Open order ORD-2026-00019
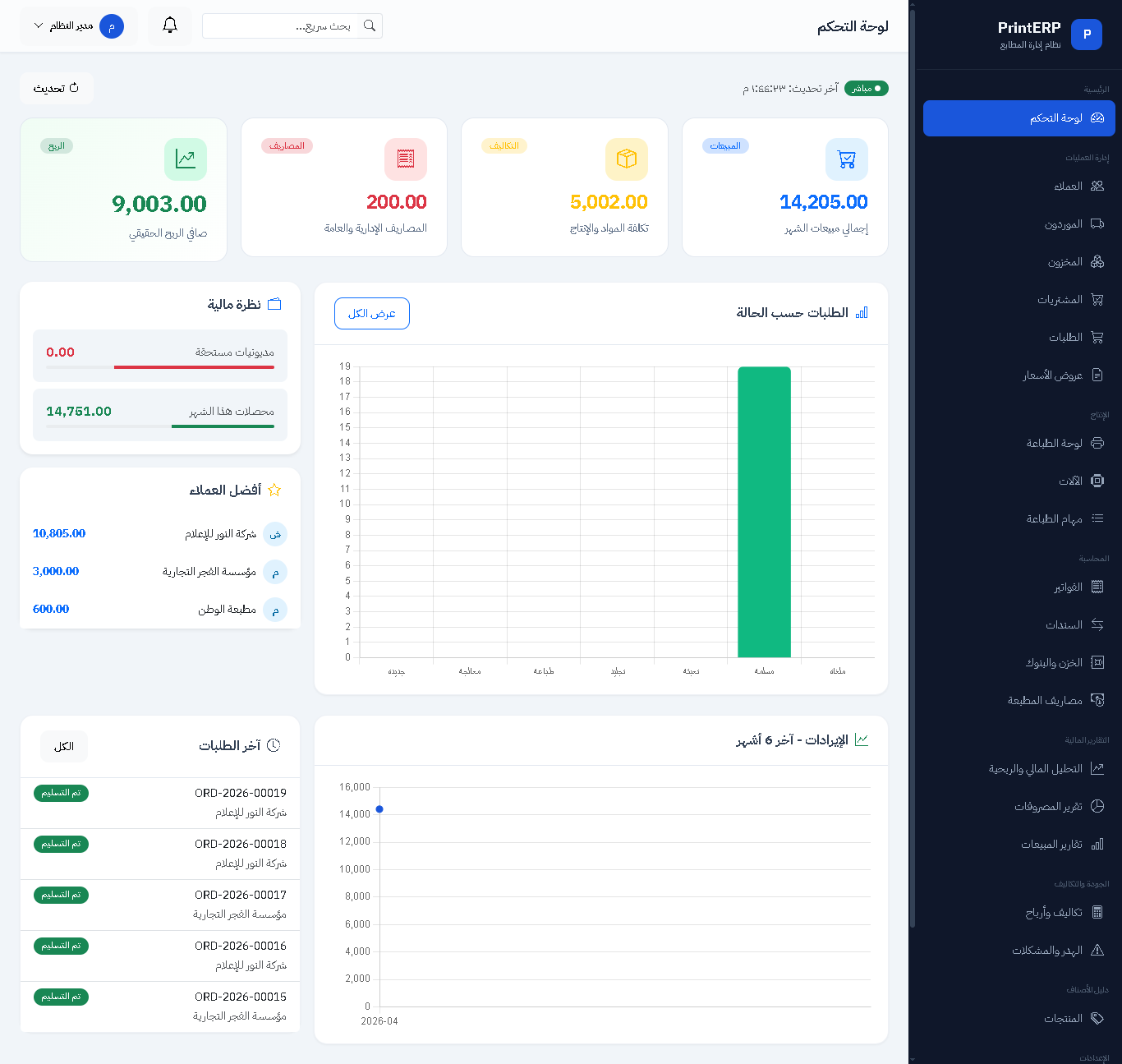The height and width of the screenshot is (1064, 1122). [x=240, y=794]
